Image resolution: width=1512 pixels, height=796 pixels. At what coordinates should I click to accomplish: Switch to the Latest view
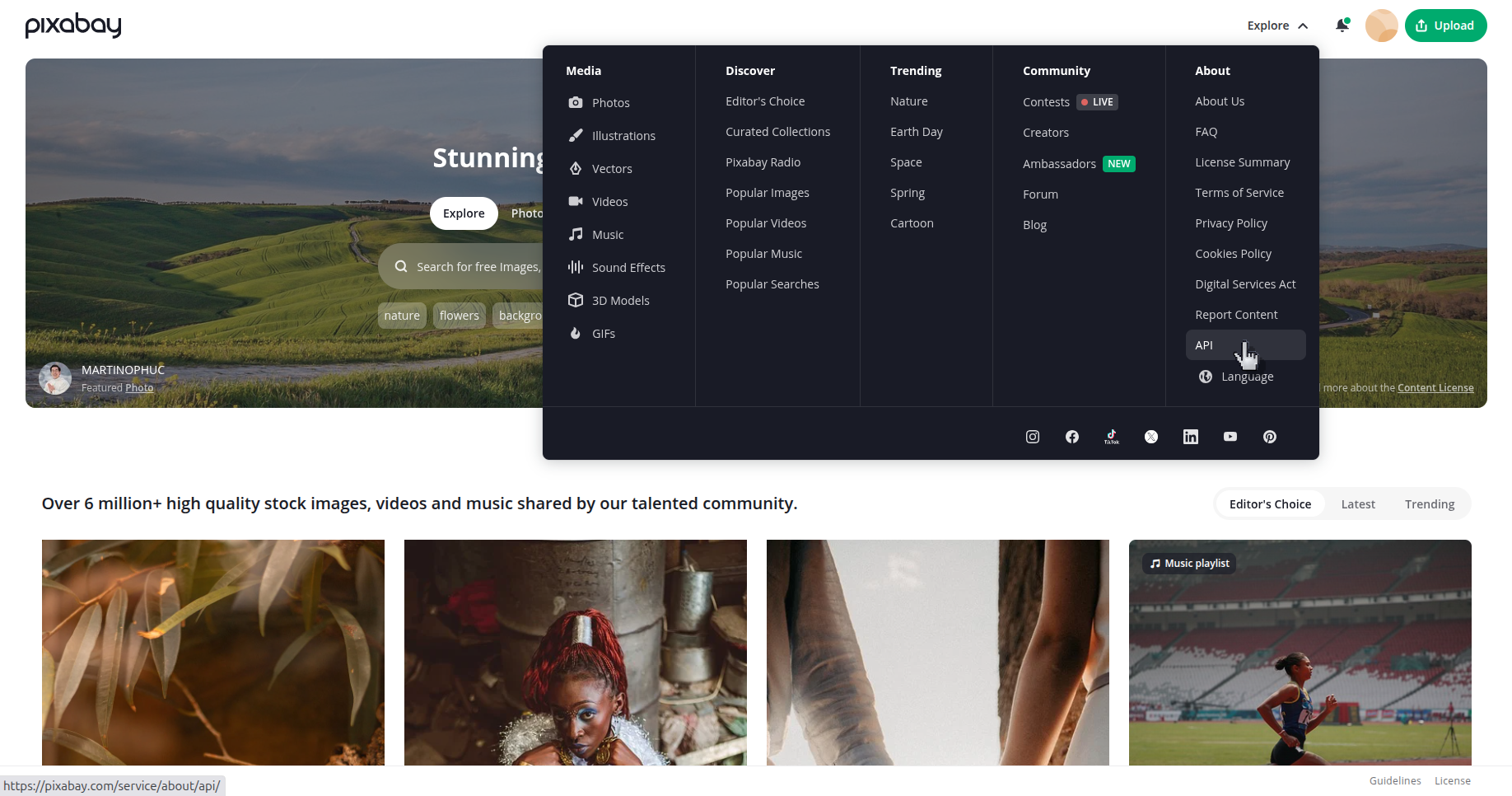click(1357, 503)
